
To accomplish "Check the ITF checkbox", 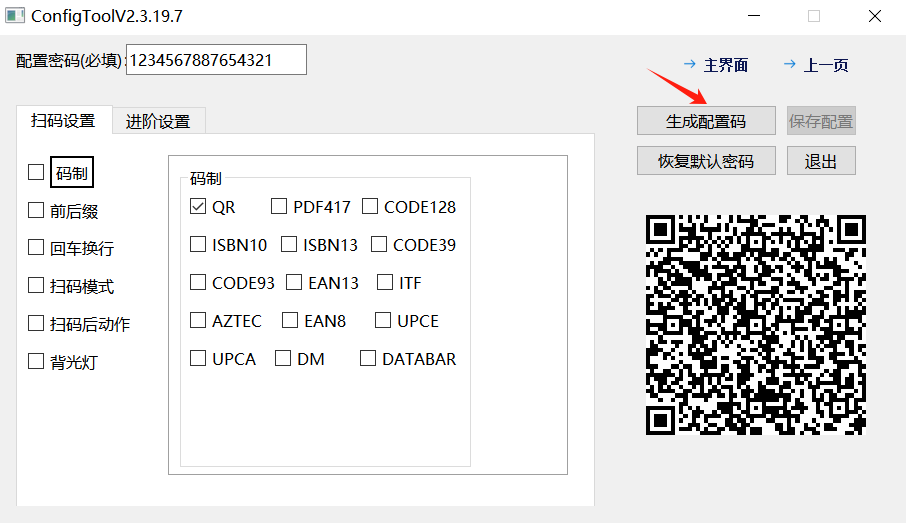I will [385, 283].
